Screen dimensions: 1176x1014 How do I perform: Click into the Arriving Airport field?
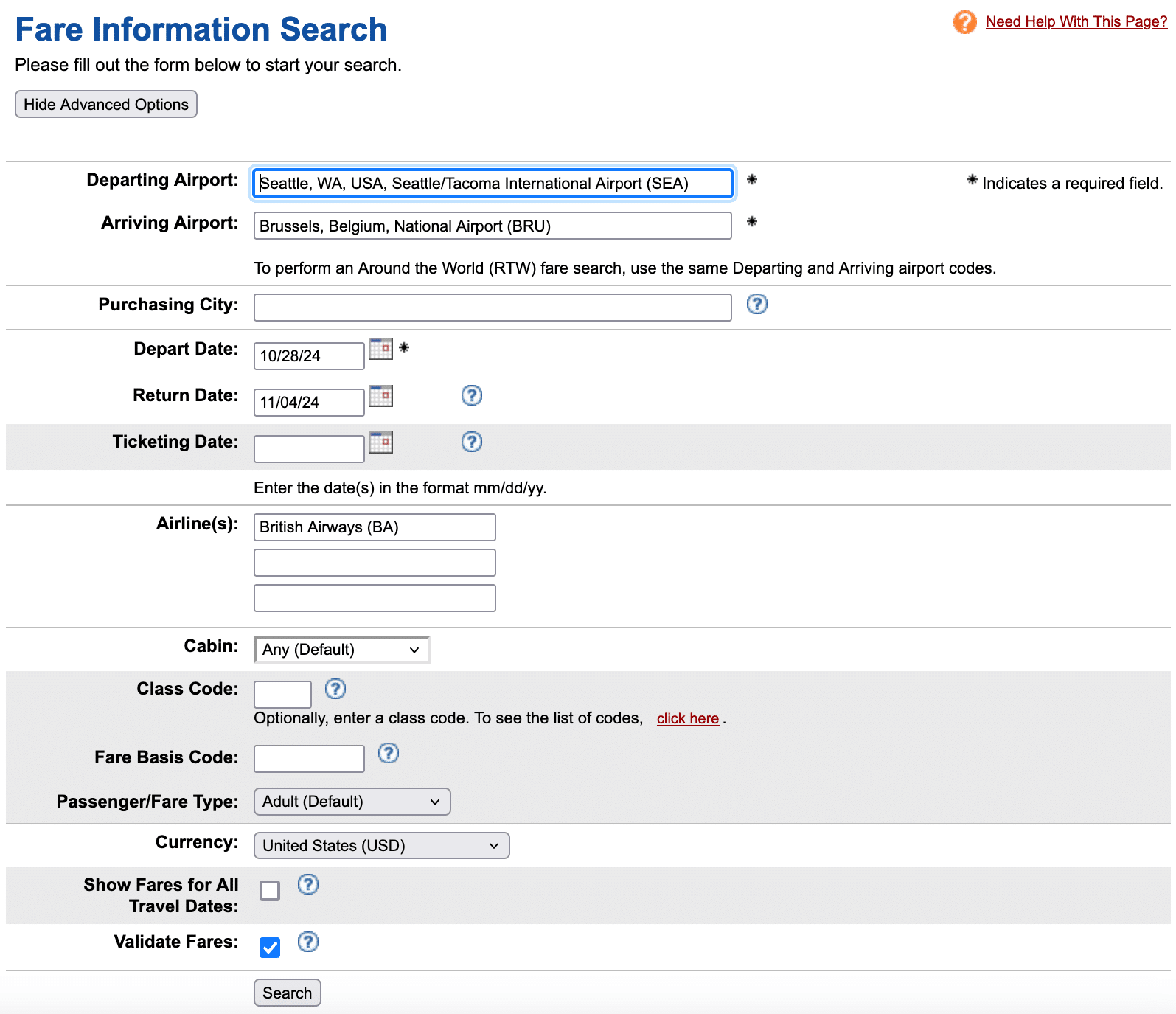[493, 226]
